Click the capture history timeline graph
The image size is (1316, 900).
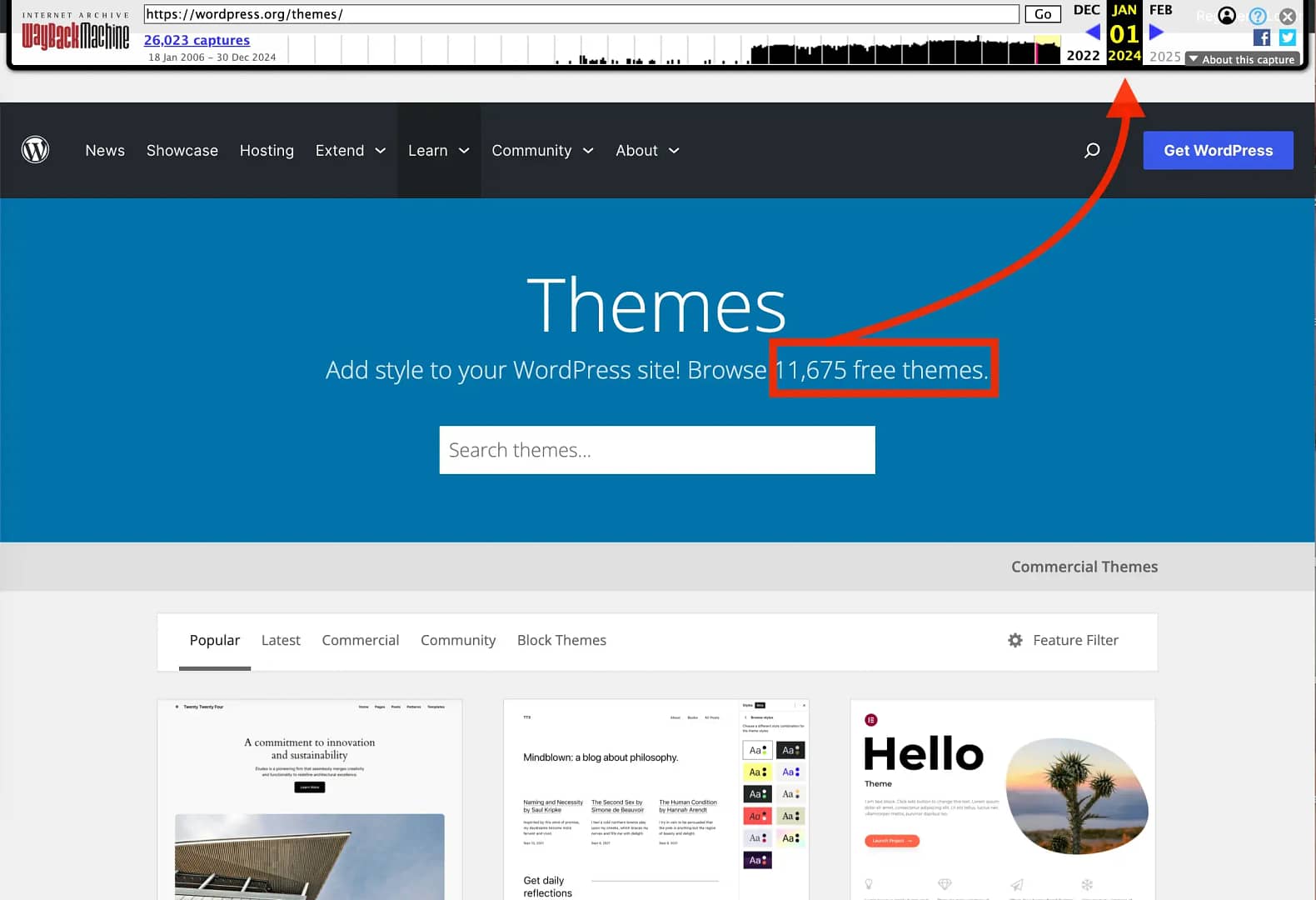675,50
